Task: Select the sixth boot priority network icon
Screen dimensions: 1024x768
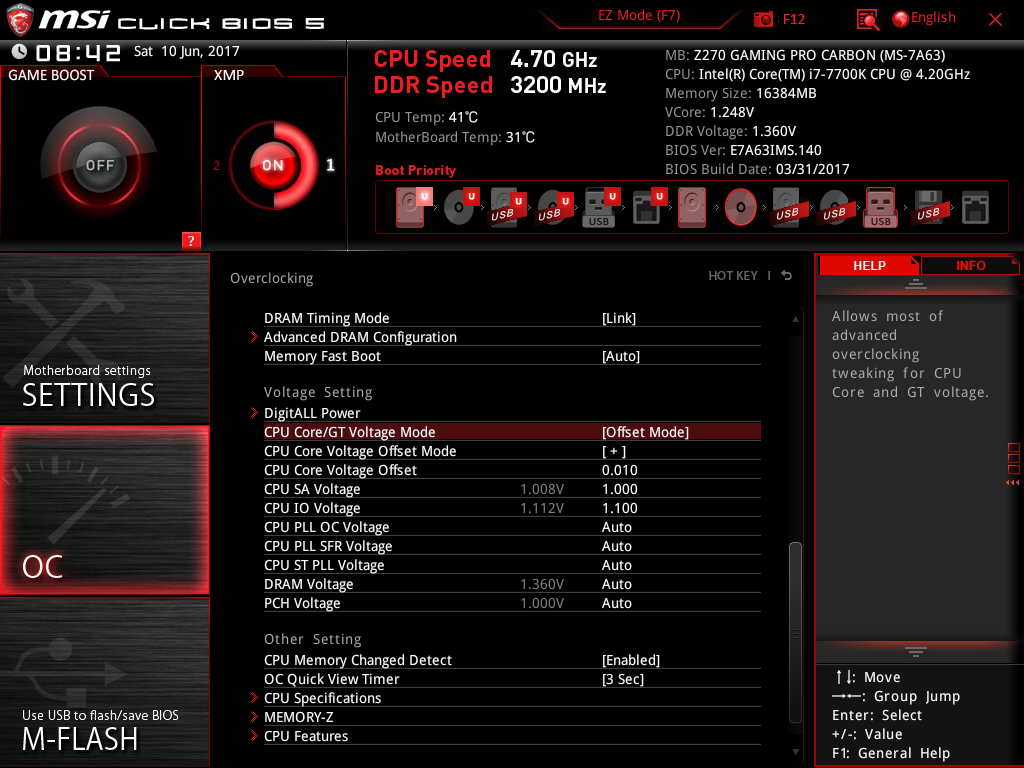Action: tap(648, 207)
